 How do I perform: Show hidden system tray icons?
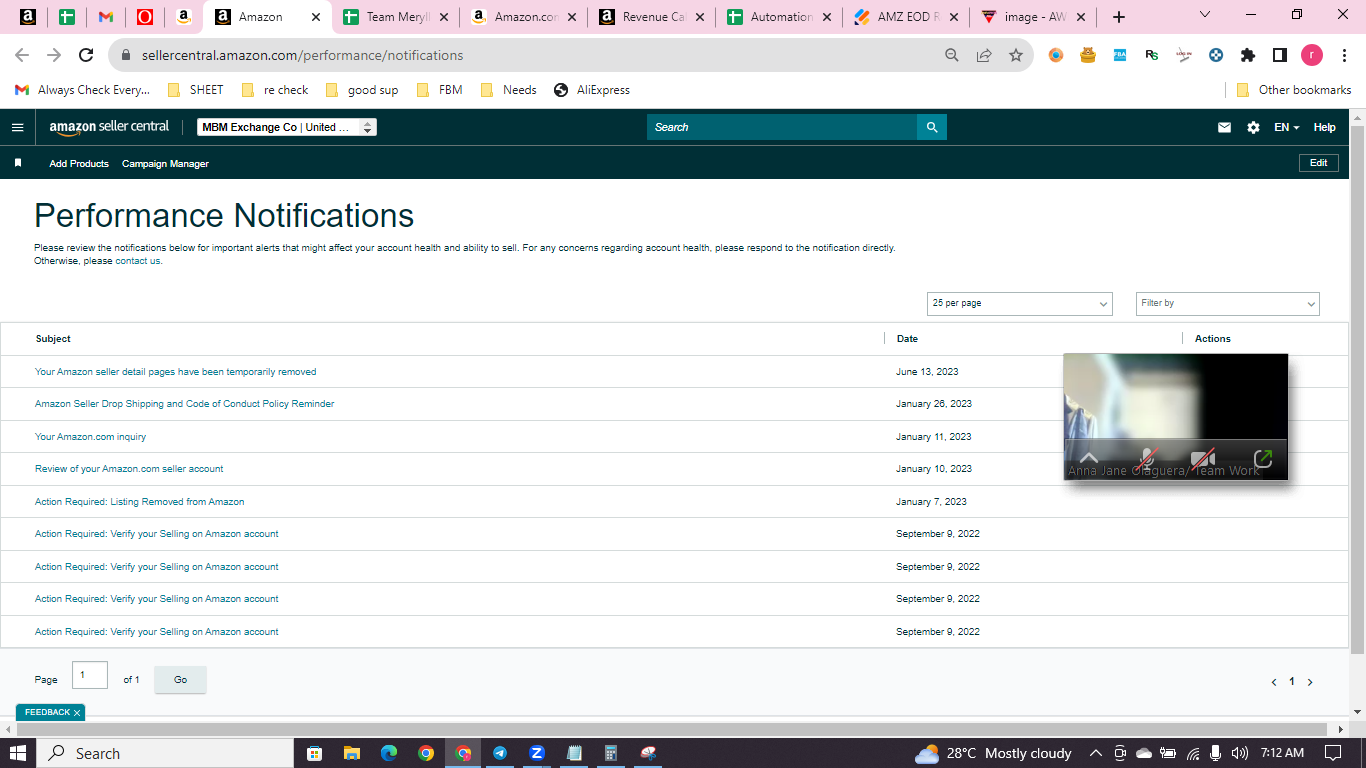(1095, 753)
